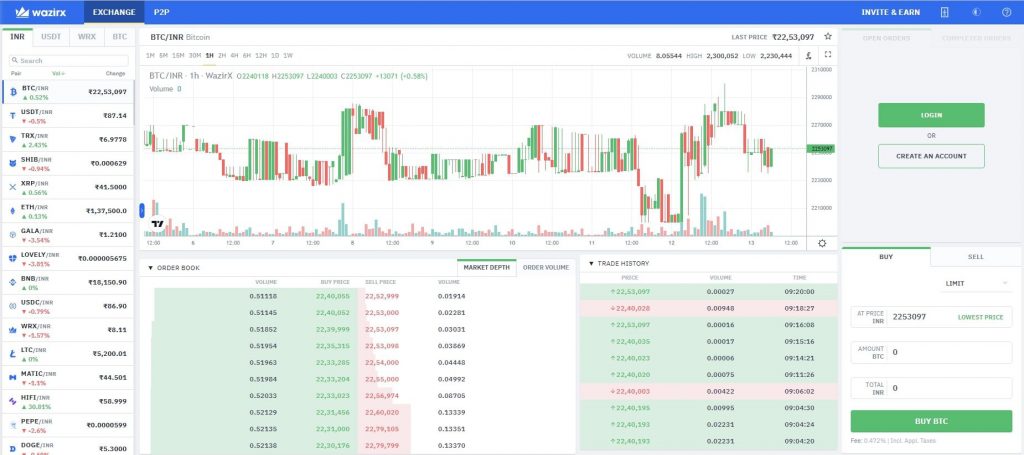Open chart indicators icon beside LOW value
The image size is (1024, 455).
808,55
